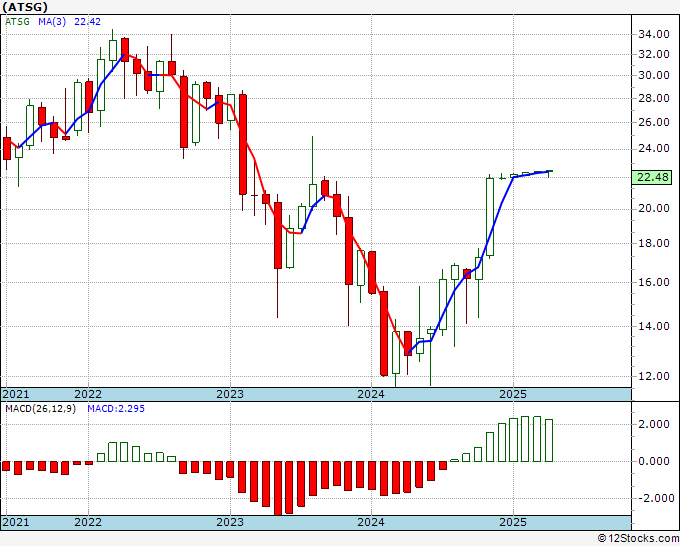Select 2021 on the MACD panel time axis

coord(16,522)
